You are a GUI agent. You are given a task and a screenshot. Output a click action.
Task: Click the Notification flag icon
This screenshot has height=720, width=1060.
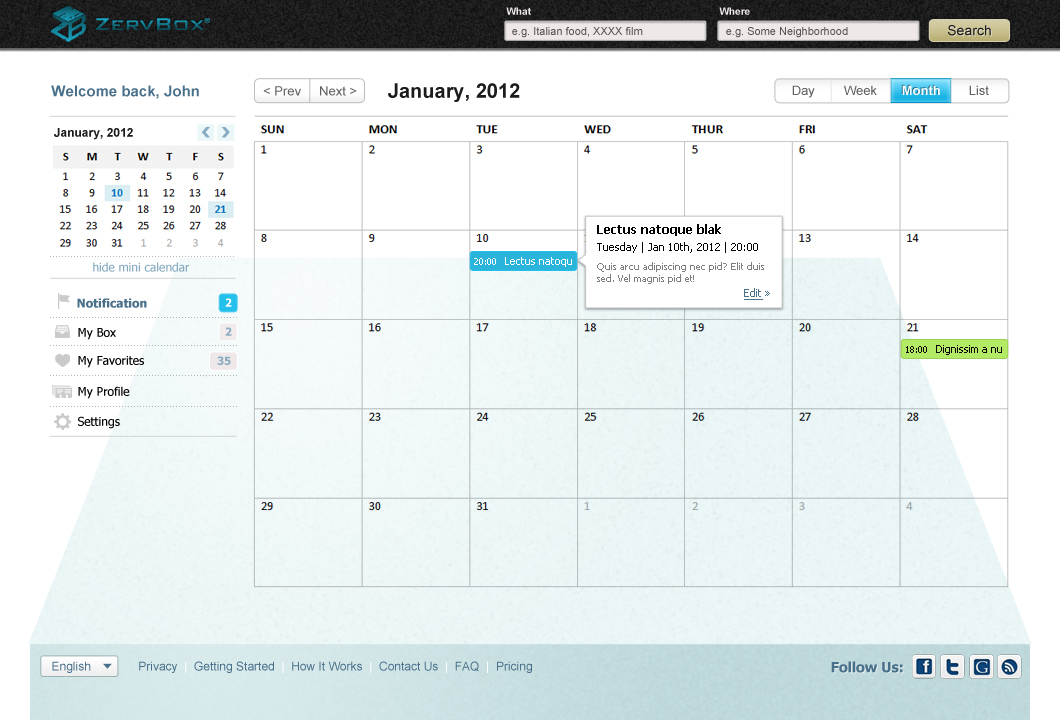[64, 302]
